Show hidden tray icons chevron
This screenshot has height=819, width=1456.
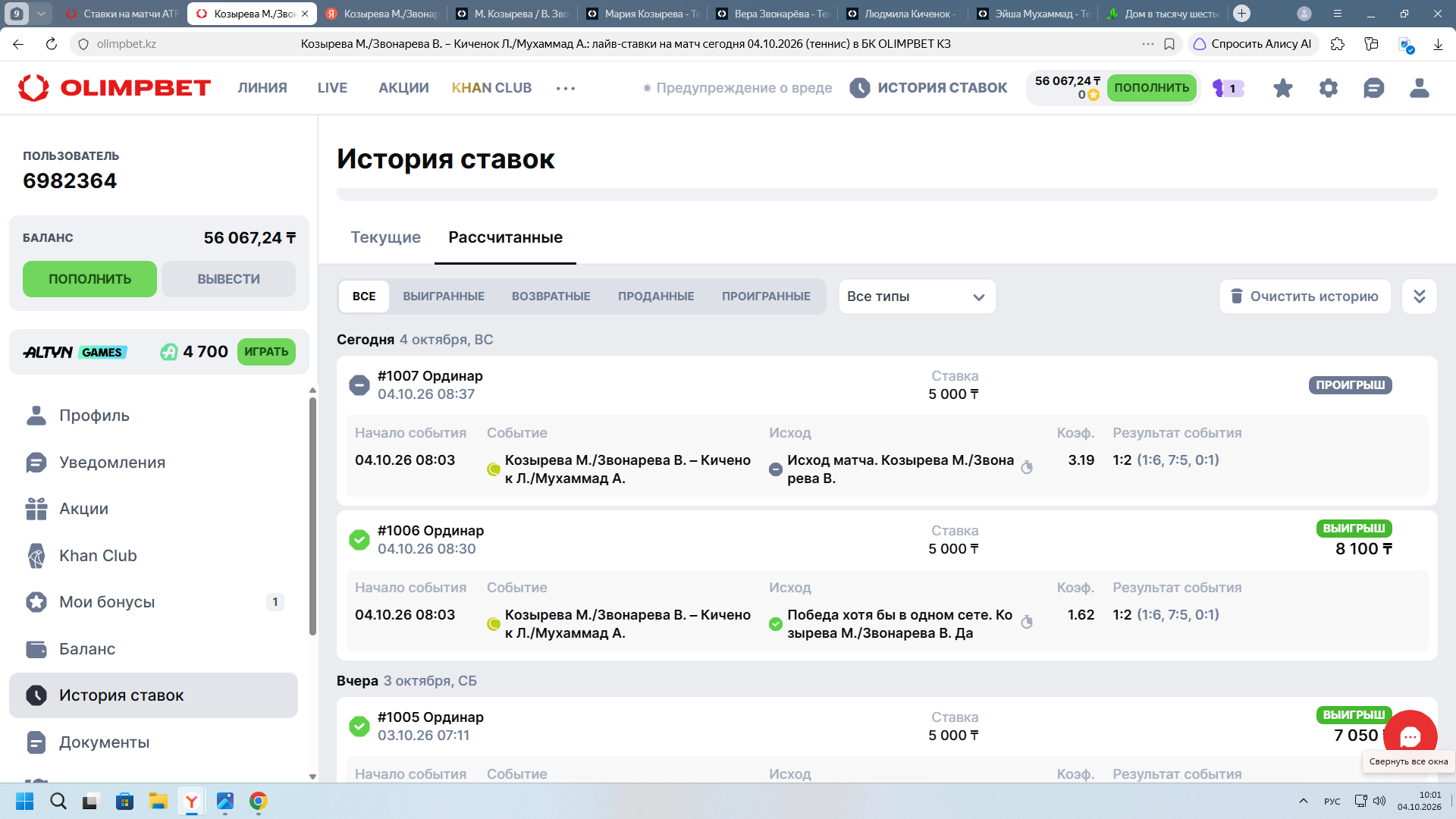pyautogui.click(x=1303, y=801)
